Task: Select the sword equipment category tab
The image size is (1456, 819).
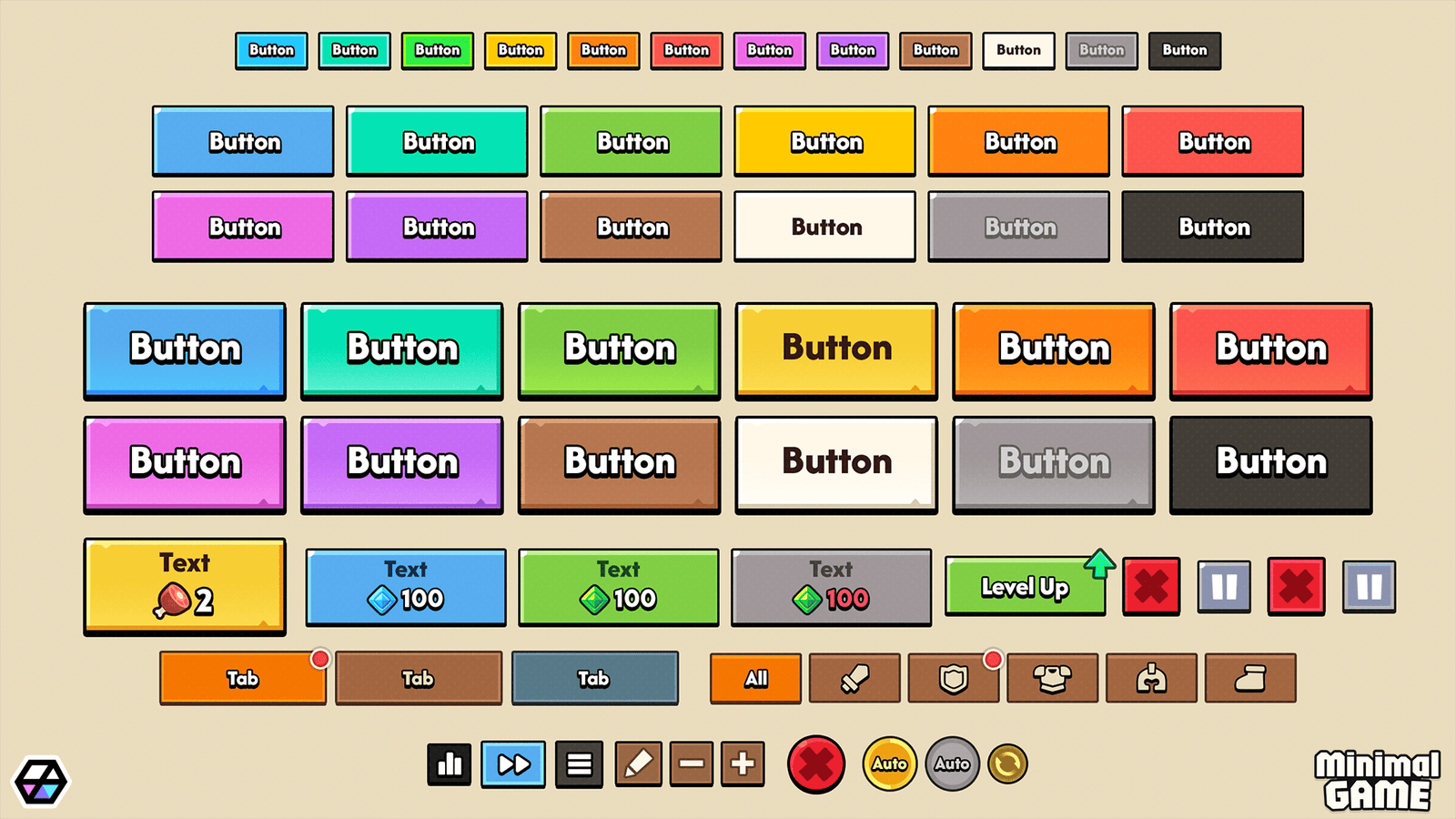Action: point(854,678)
